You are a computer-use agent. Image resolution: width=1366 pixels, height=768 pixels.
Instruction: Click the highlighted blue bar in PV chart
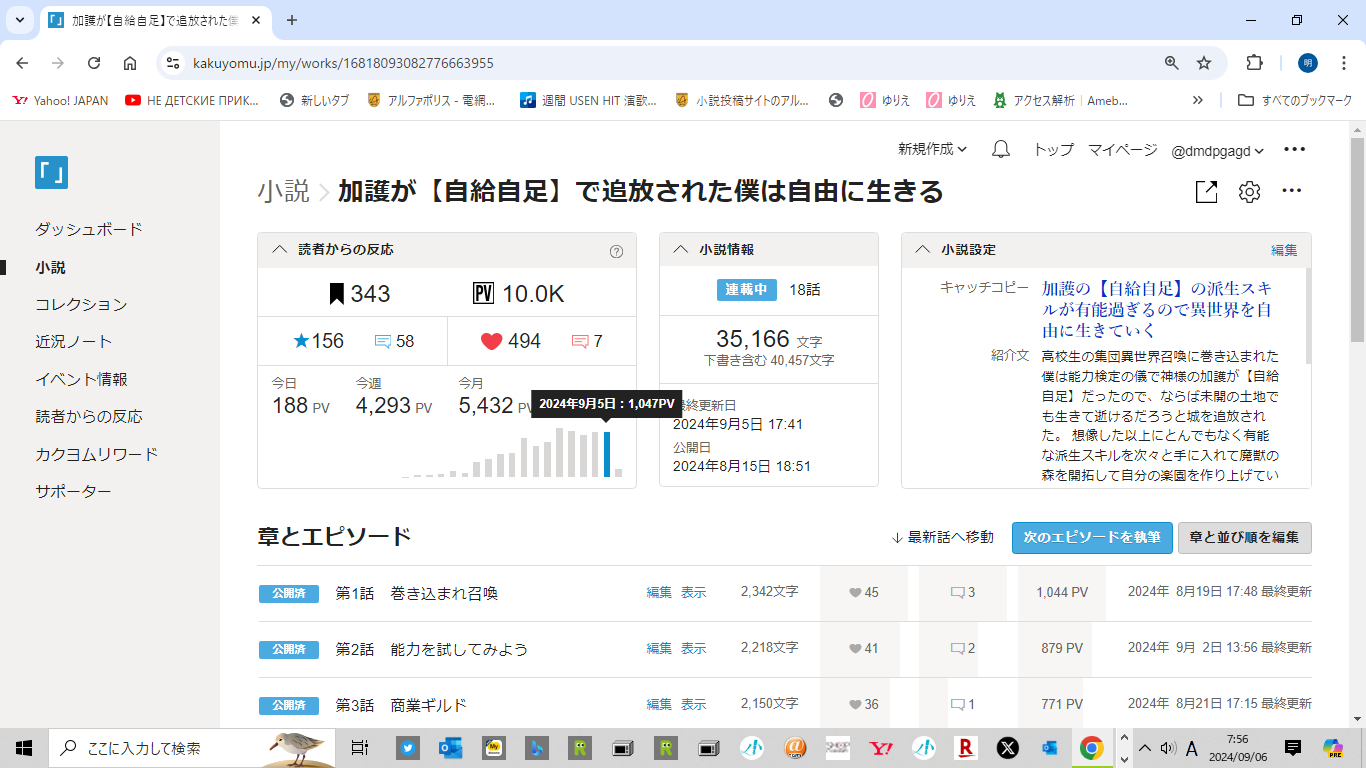tap(607, 454)
